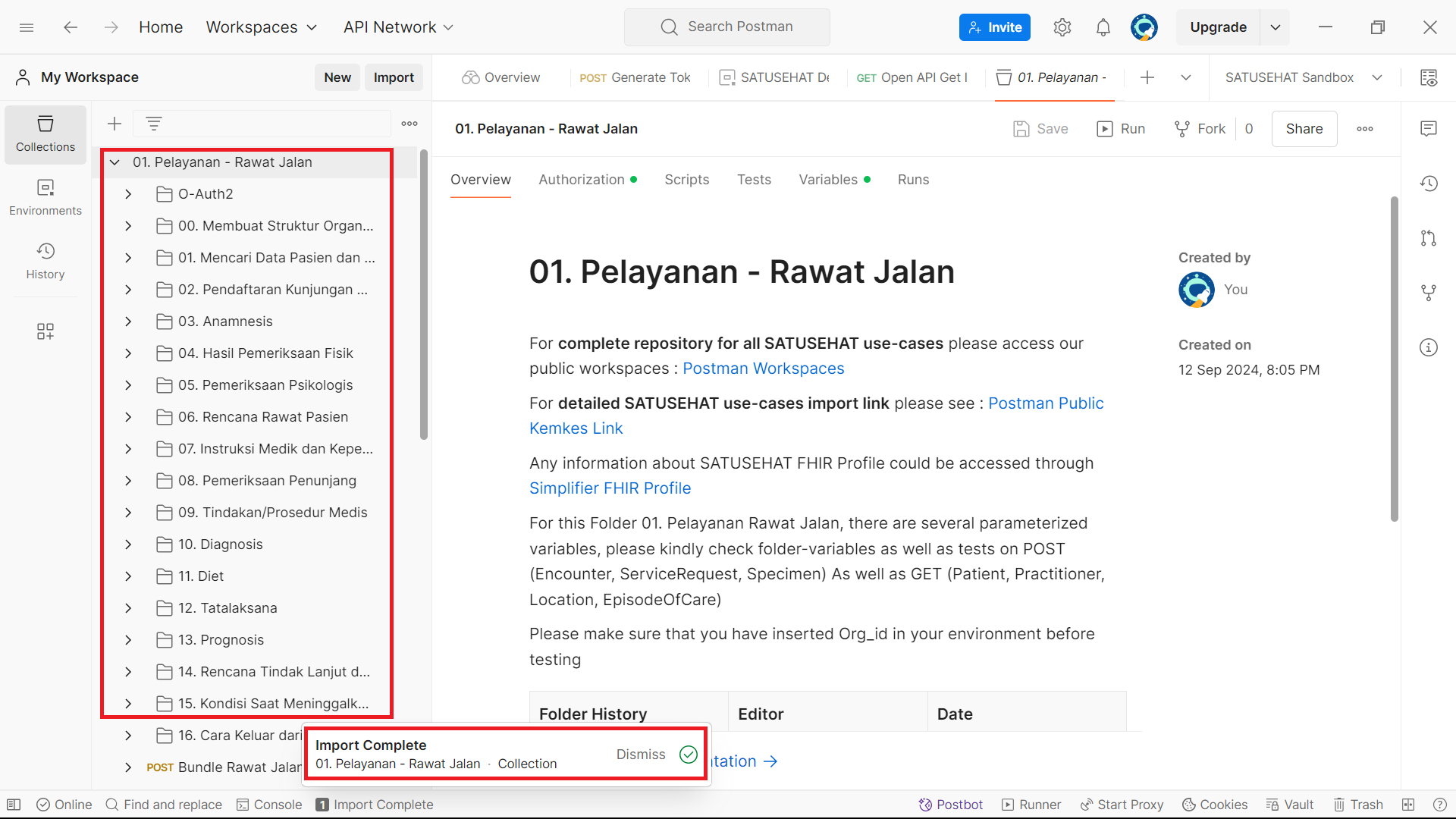Screen dimensions: 1456x819
Task: Add a new request tab
Action: pos(1147,77)
